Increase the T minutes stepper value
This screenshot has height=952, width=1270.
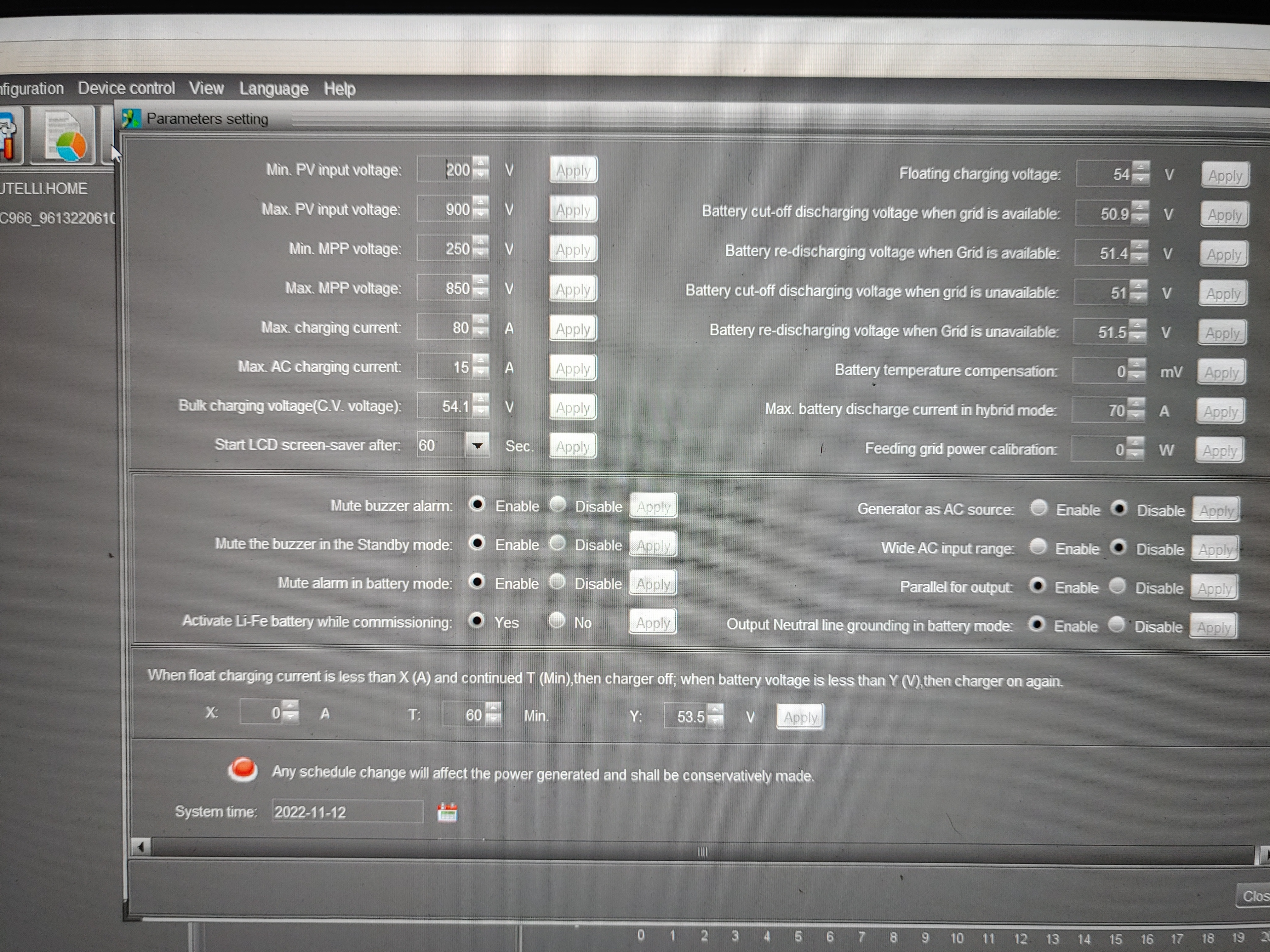click(493, 709)
